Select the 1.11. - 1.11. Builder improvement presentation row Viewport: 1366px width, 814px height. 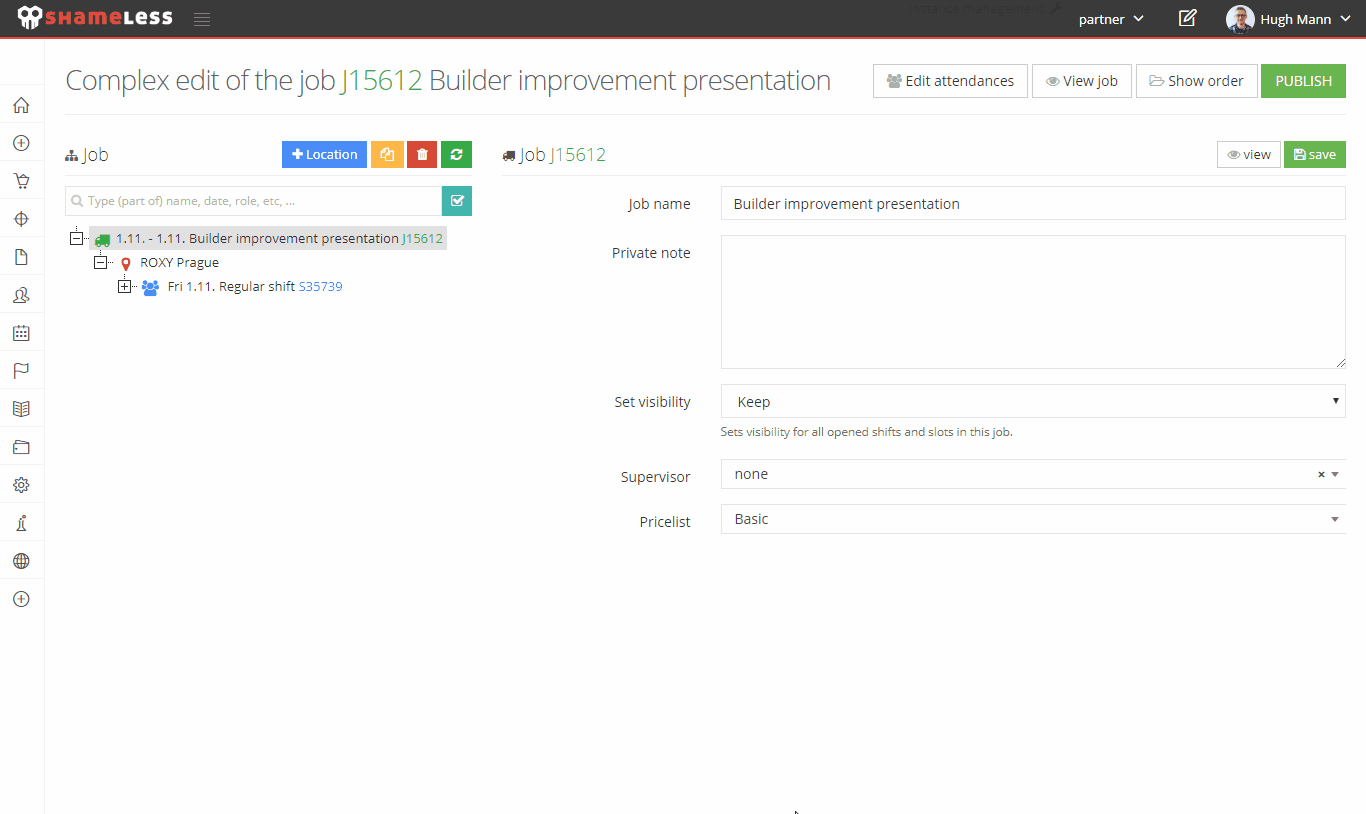pyautogui.click(x=268, y=239)
